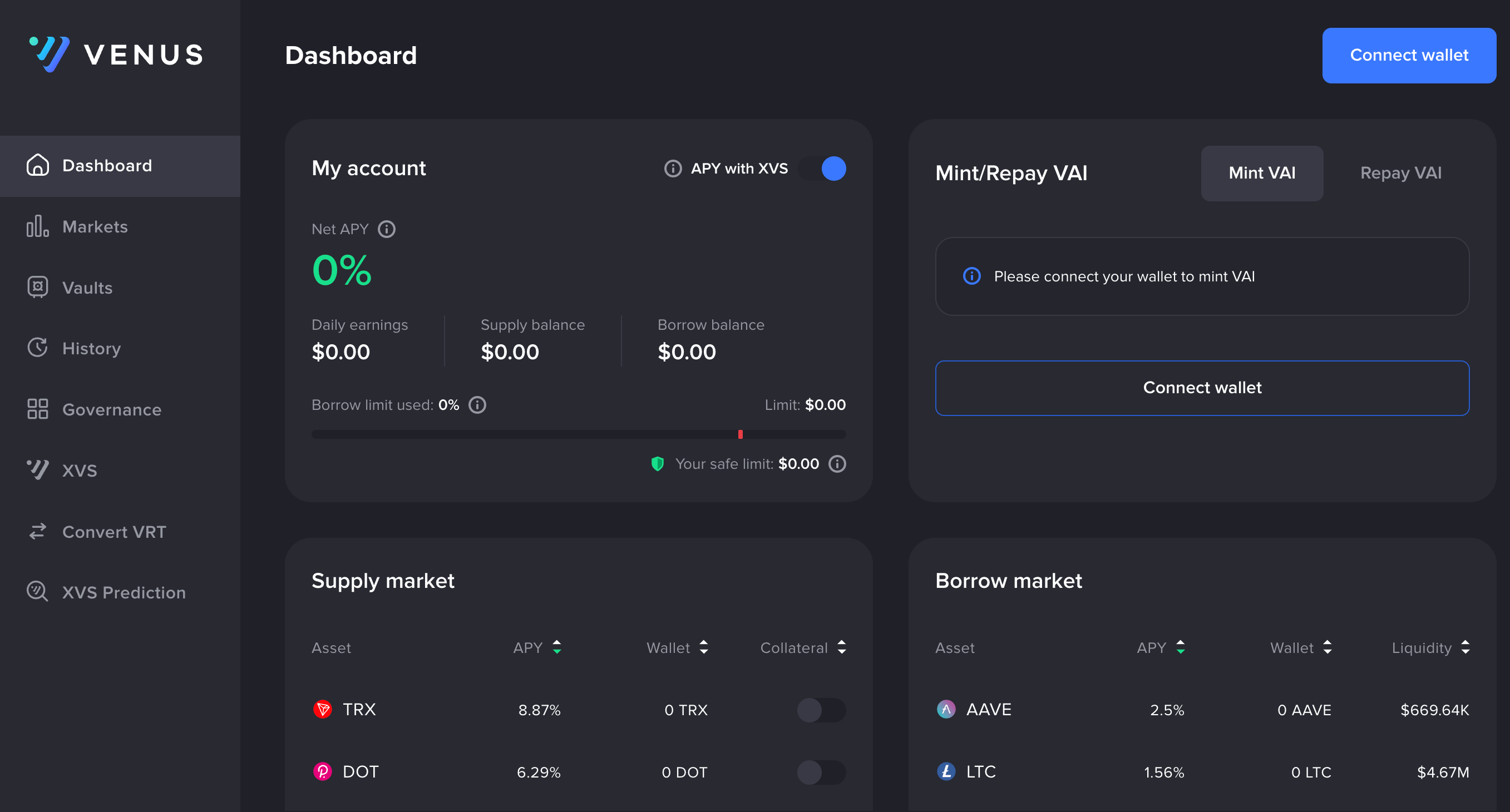1510x812 pixels.
Task: Click the 0 AAVE wallet balance
Action: pos(1304,710)
